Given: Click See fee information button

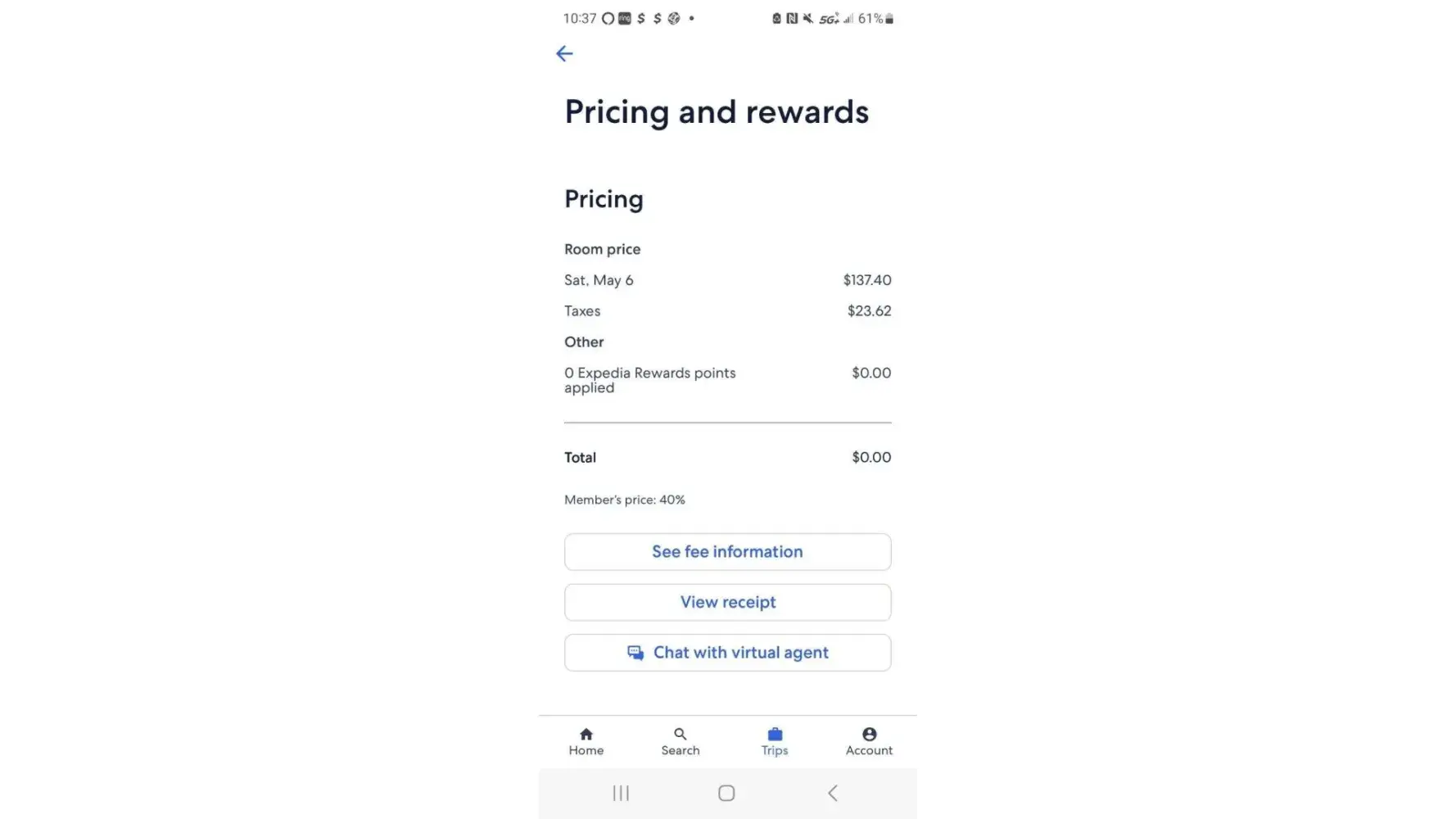Looking at the screenshot, I should click(727, 552).
